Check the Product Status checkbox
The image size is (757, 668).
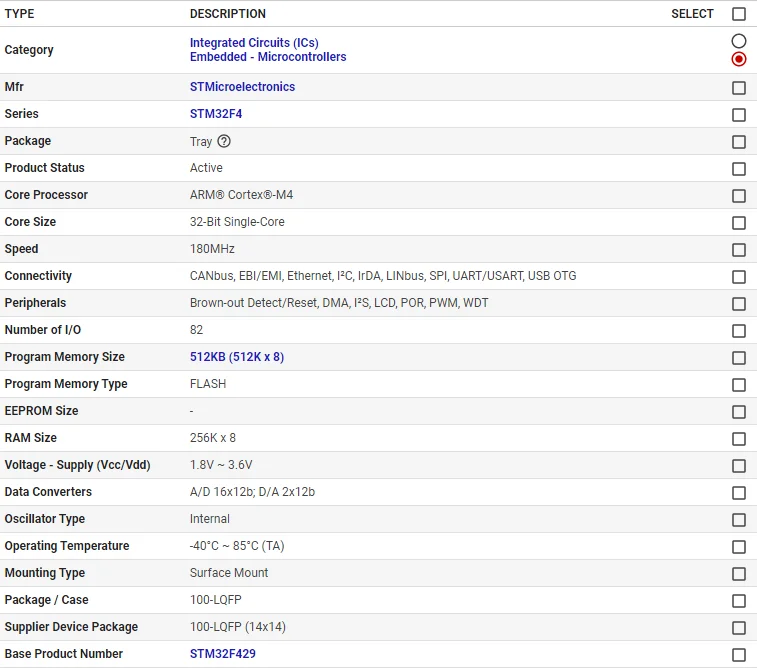[739, 169]
